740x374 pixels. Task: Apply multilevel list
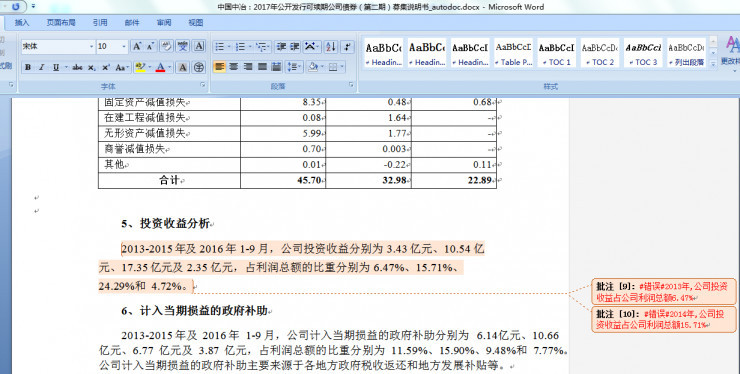pos(261,46)
